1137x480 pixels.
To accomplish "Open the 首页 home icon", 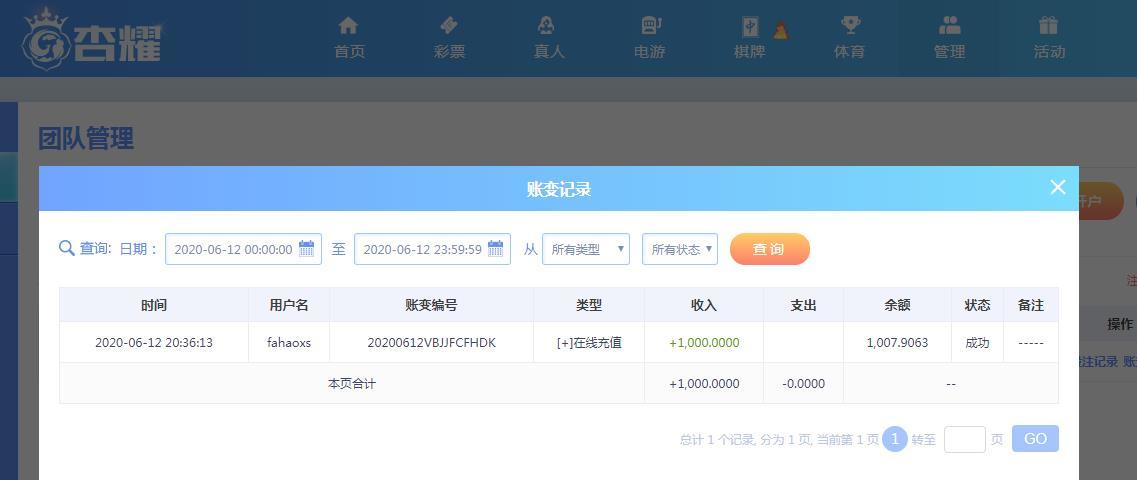I will [349, 26].
